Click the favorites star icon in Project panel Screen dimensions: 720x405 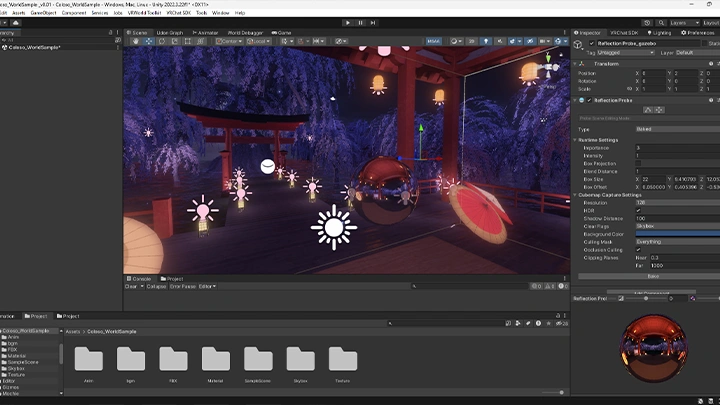coord(548,323)
